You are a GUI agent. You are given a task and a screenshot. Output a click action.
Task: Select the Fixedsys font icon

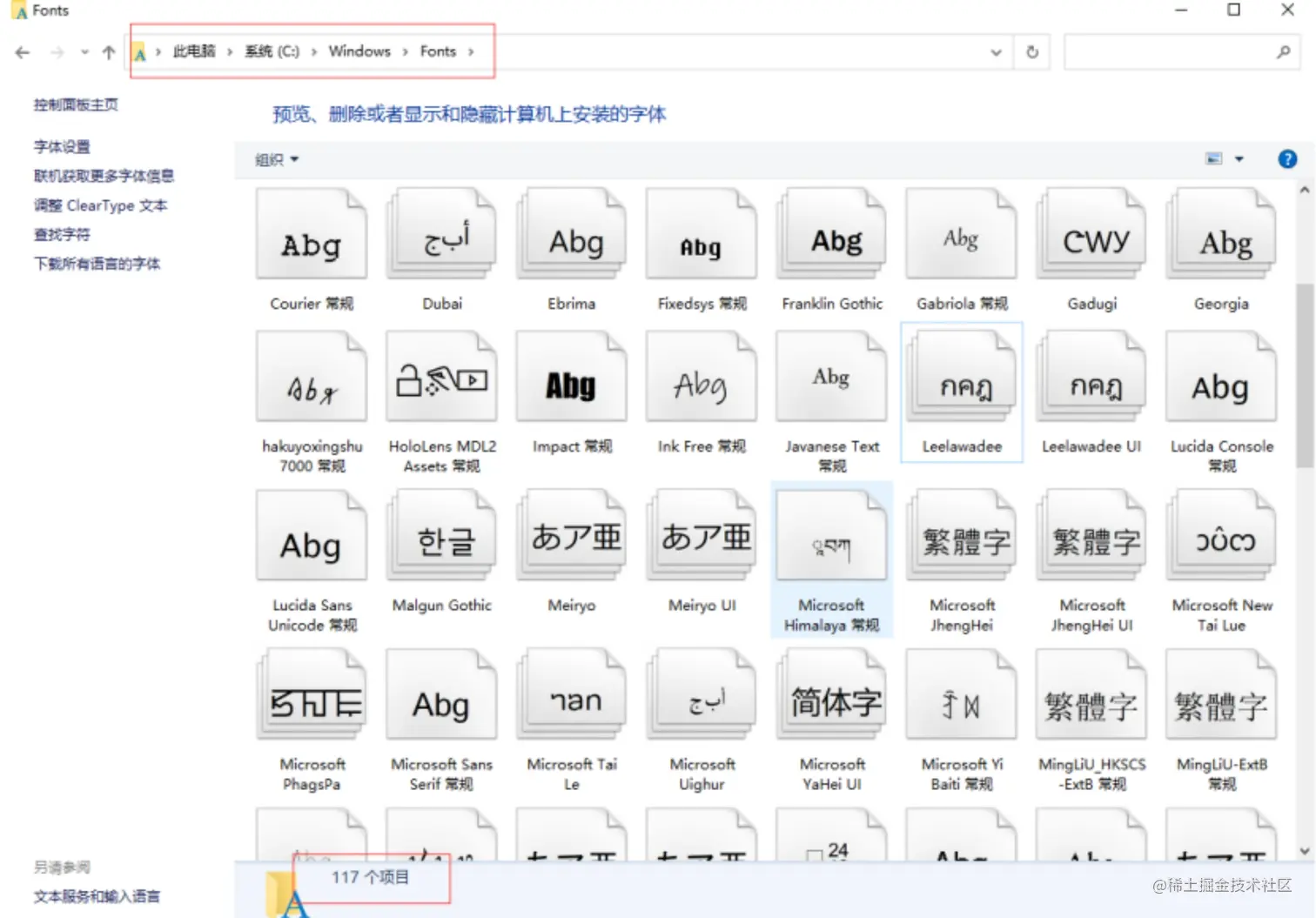702,234
